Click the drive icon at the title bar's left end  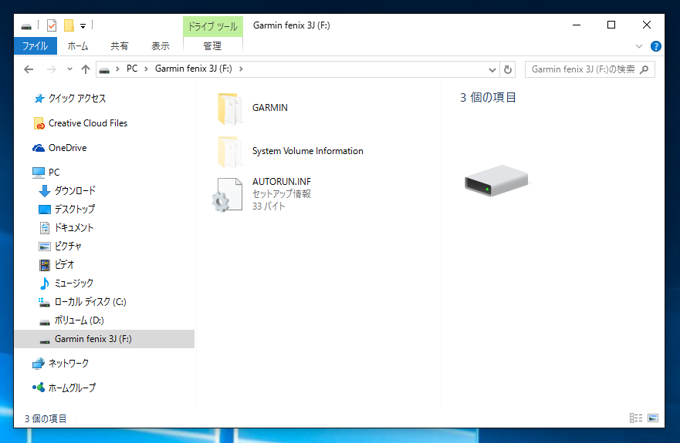tap(26, 27)
